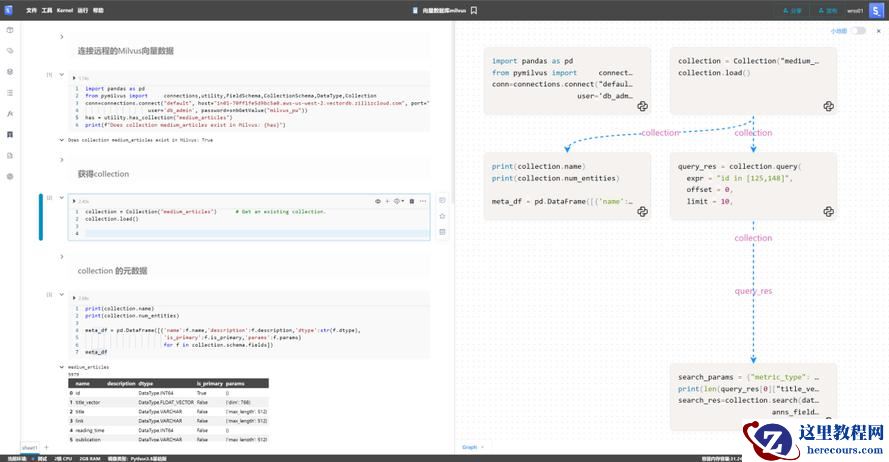The width and height of the screenshot is (889, 462).
Task: Click the bookmark icon beside the notebook title
Action: coord(474,10)
